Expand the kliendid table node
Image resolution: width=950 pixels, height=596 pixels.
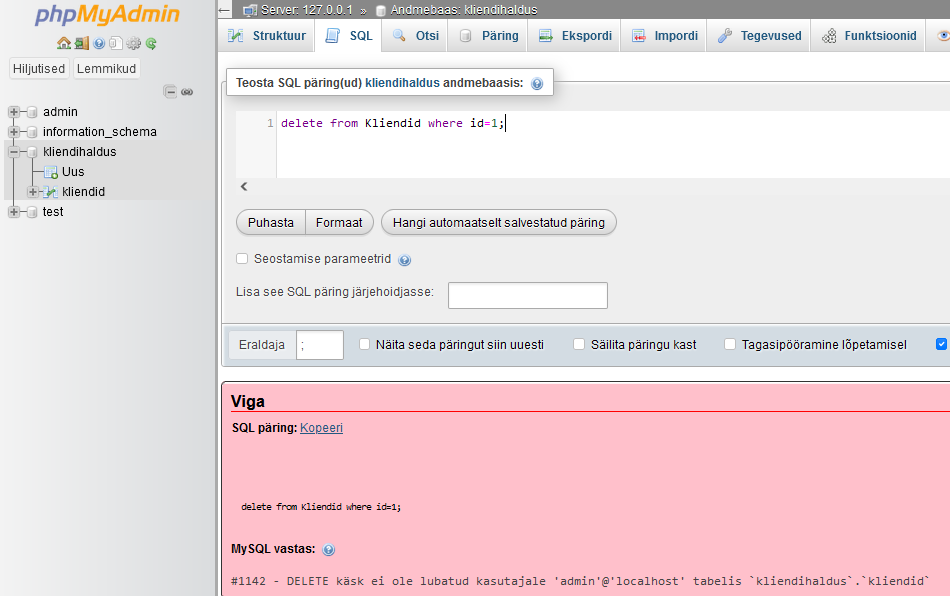coord(33,192)
